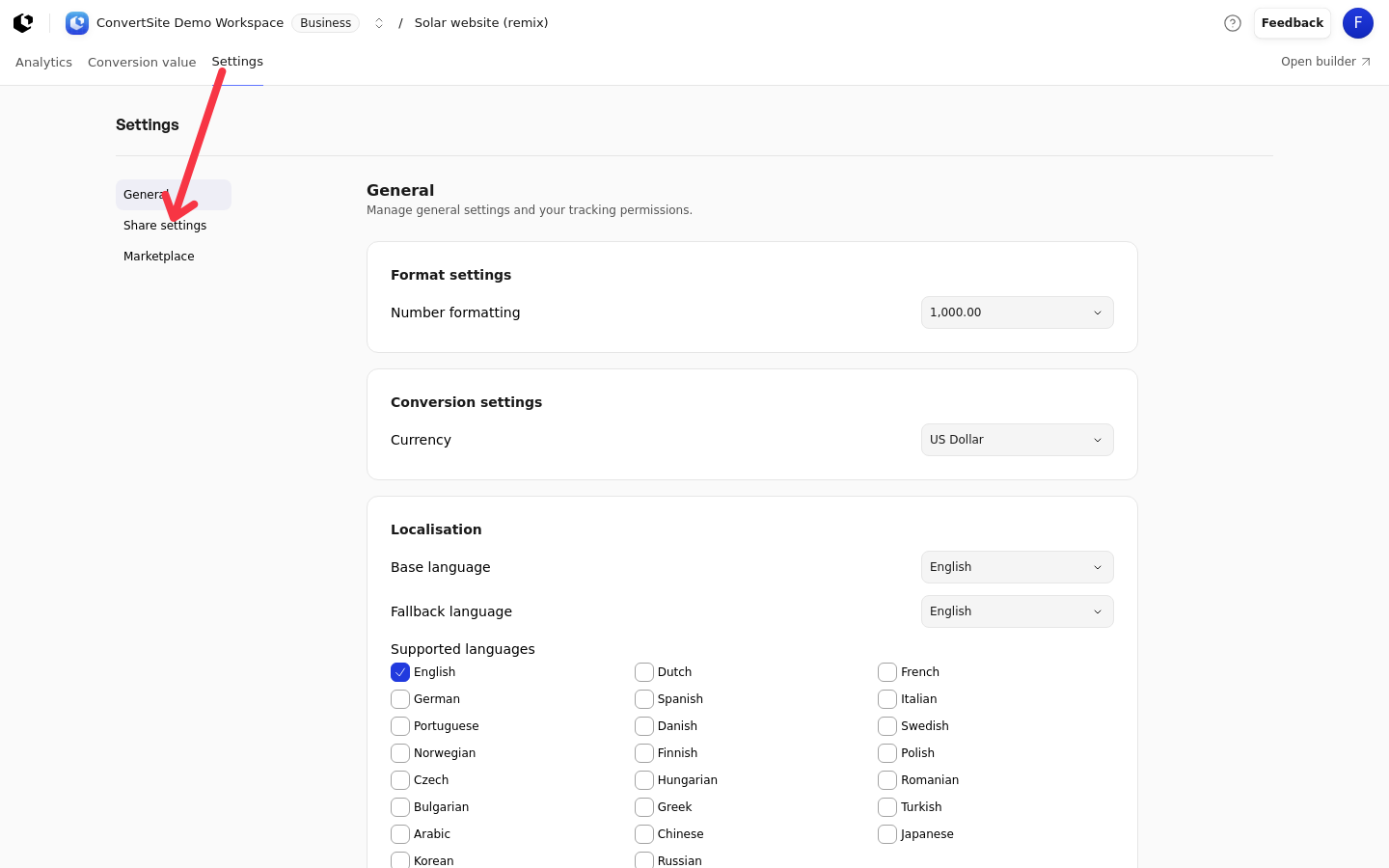
Task: Click the ConvertSite Demo Workspace name
Action: (x=190, y=23)
